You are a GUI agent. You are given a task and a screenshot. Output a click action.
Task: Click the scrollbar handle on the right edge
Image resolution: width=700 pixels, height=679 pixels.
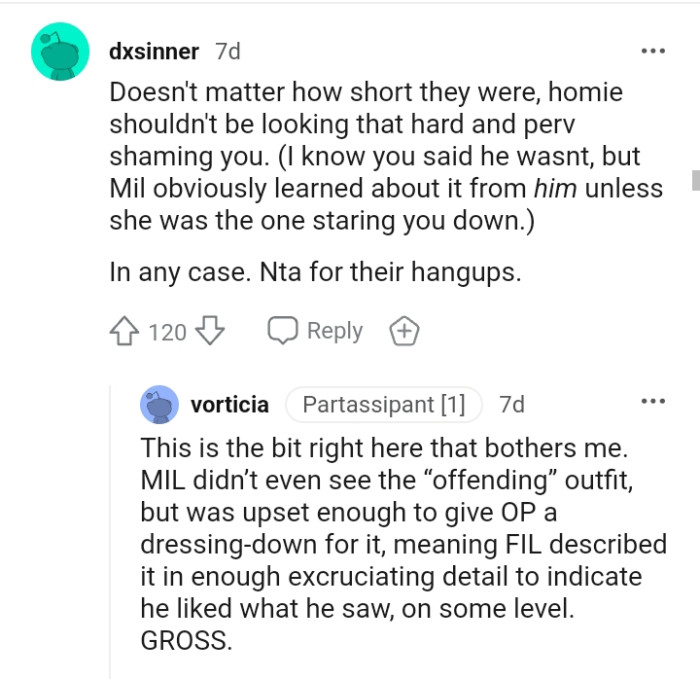695,180
